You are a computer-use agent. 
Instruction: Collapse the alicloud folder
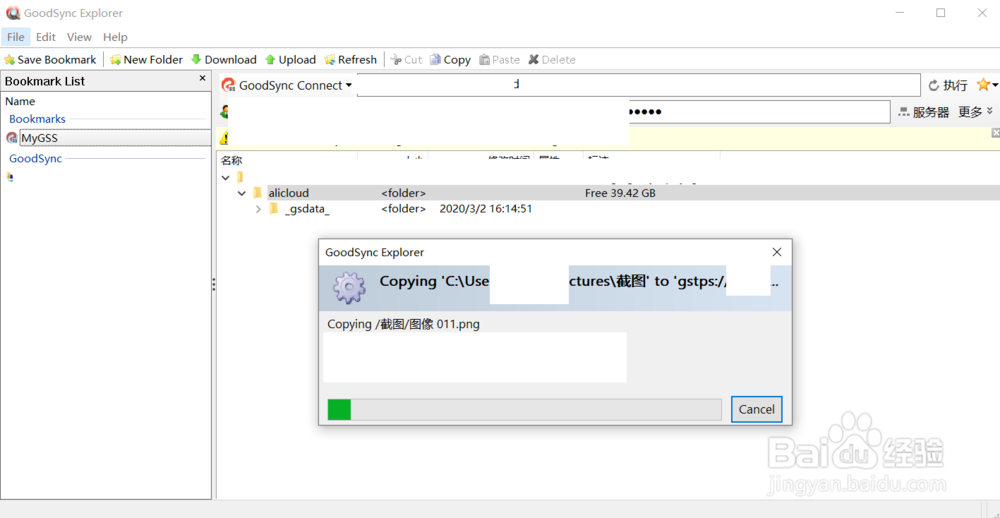point(241,193)
